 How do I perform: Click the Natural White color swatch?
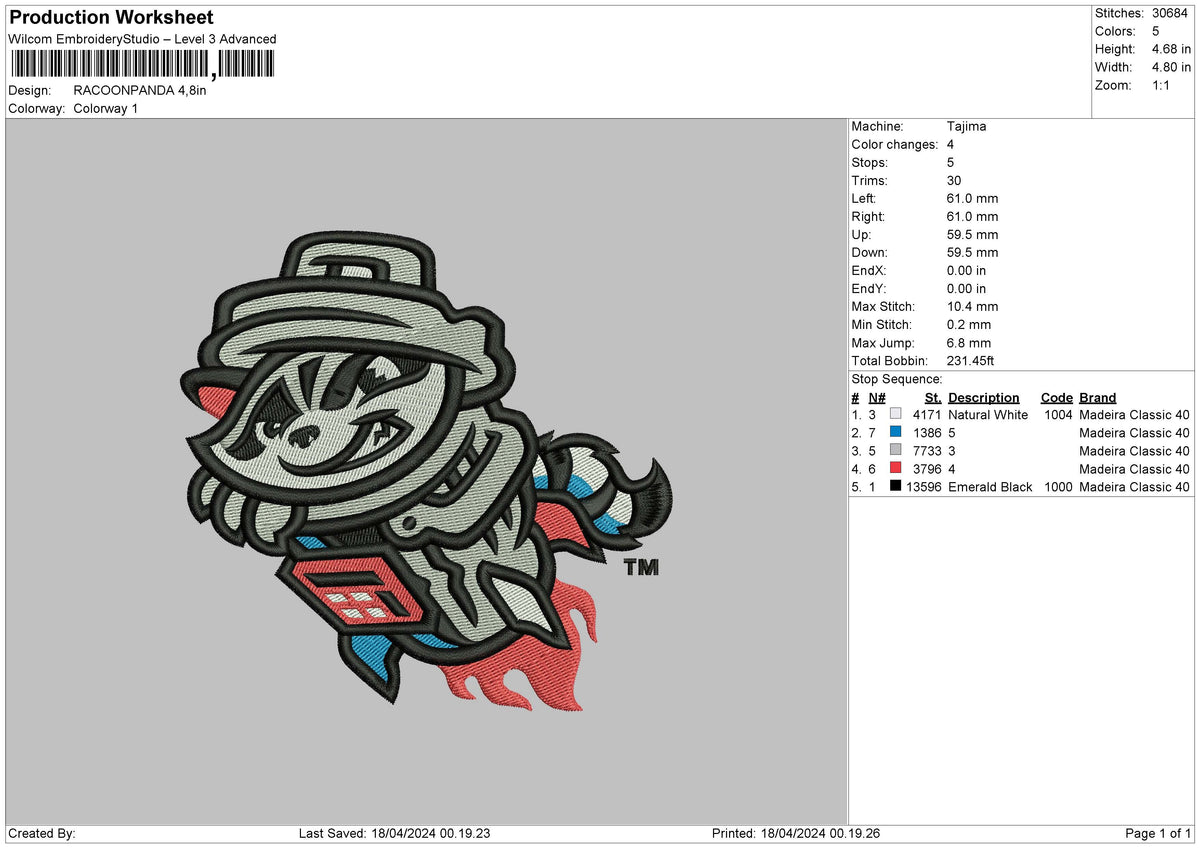(x=895, y=414)
